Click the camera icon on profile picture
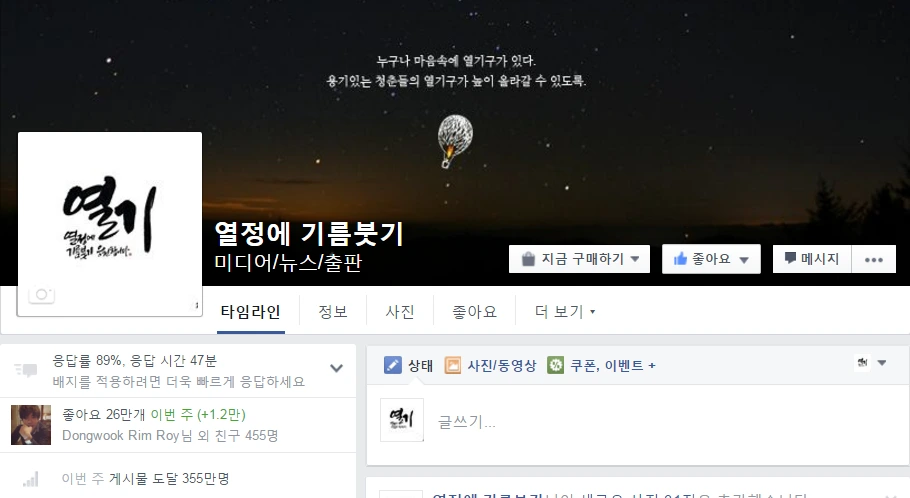 pyautogui.click(x=41, y=295)
